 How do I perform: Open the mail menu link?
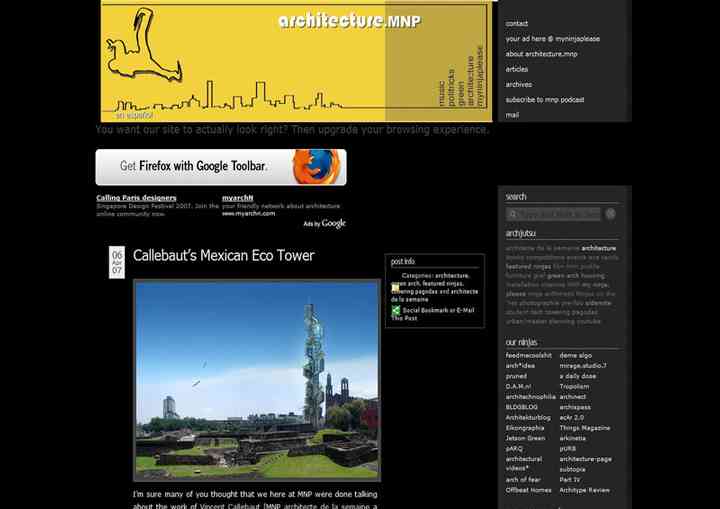tap(512, 115)
